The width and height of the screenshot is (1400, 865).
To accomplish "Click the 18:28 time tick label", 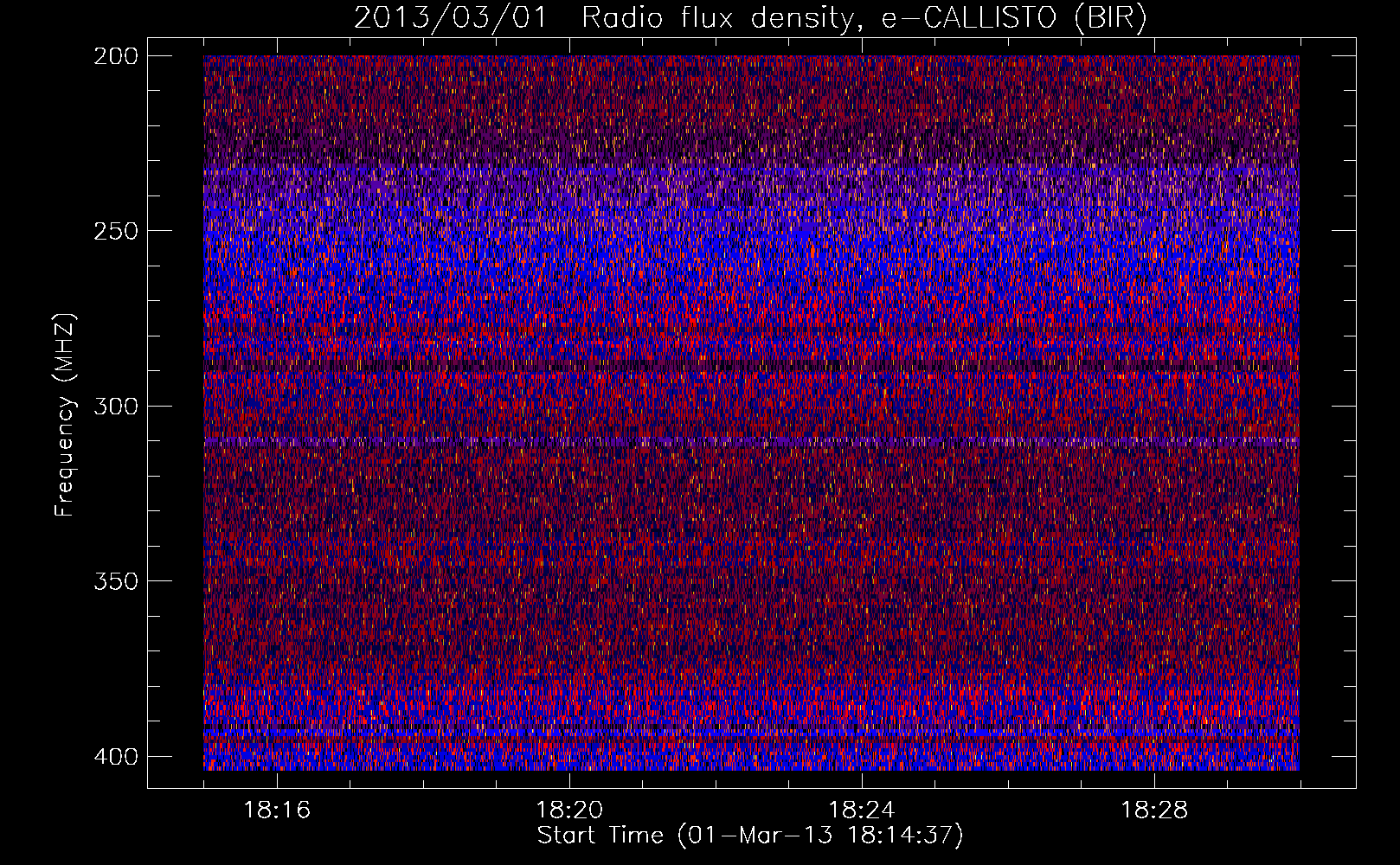I will [1154, 811].
